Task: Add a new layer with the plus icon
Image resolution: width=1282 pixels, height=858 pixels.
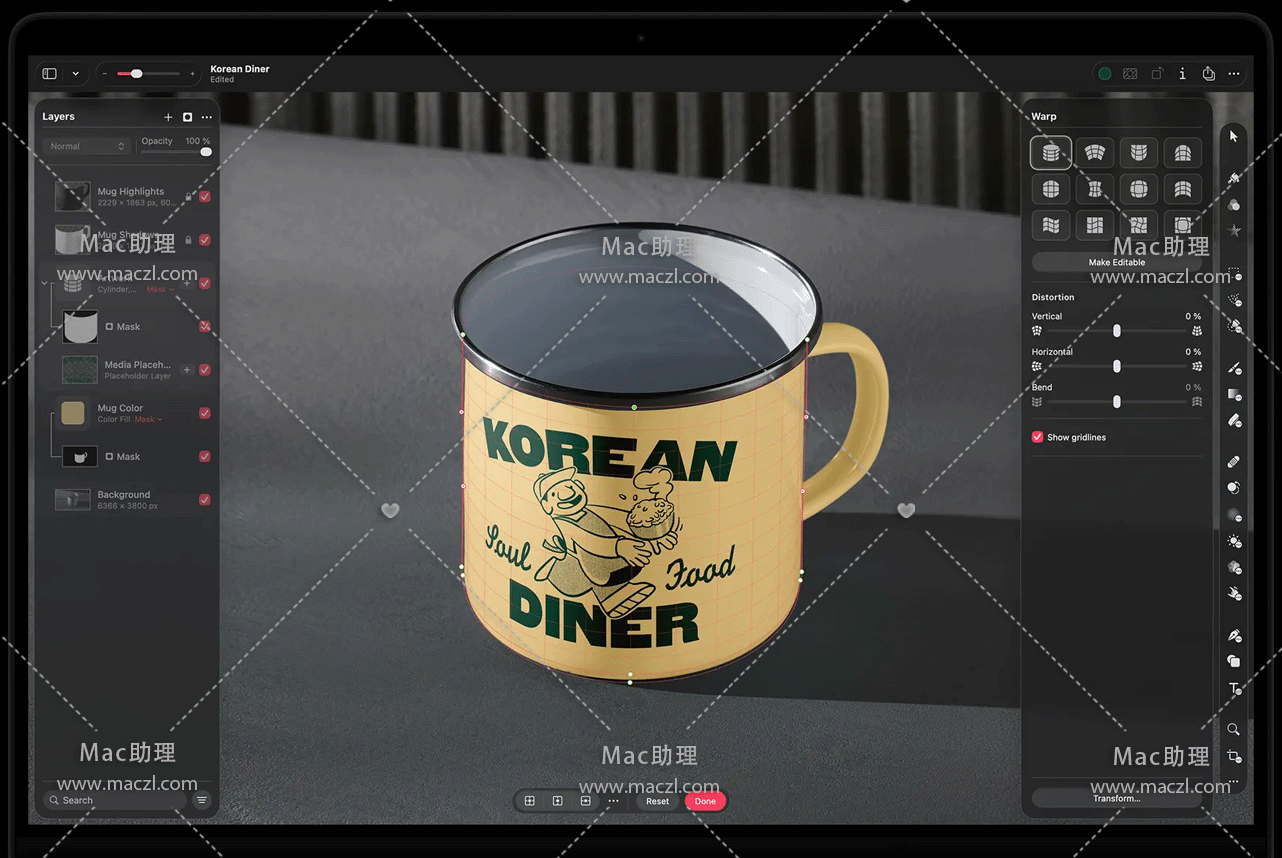Action: (168, 117)
